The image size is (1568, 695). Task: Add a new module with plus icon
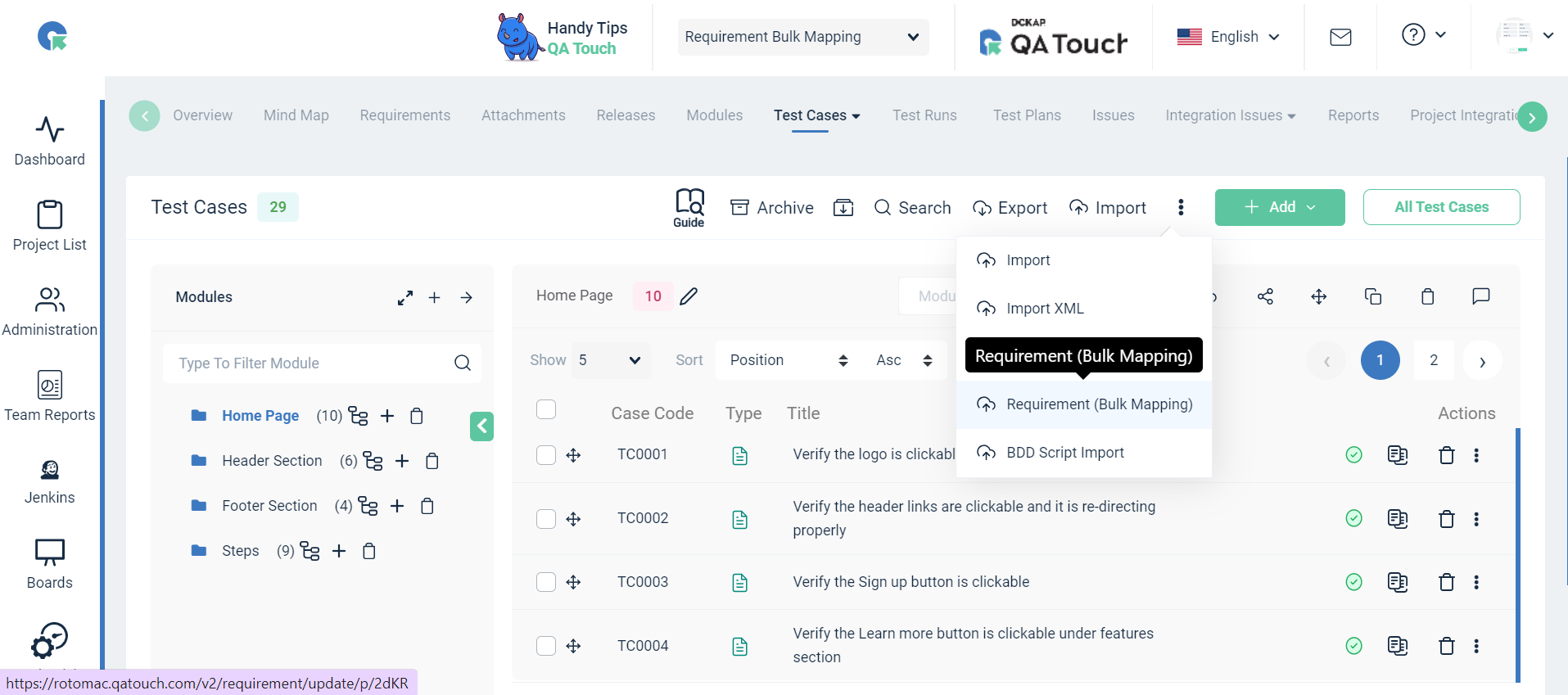tap(435, 298)
